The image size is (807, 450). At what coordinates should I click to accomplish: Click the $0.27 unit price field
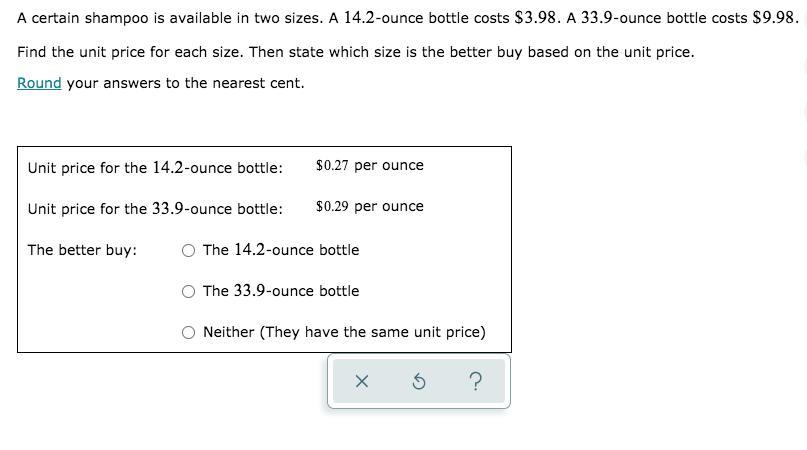point(332,166)
